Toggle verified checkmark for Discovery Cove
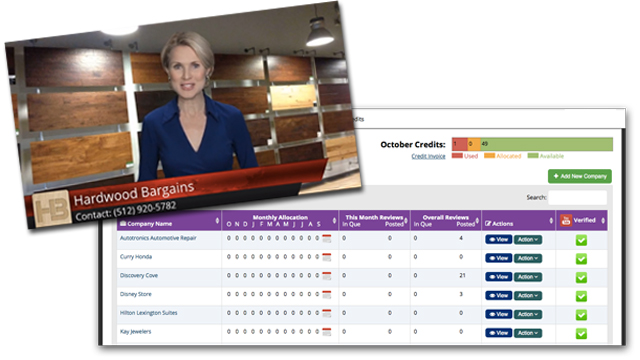 [x=581, y=278]
